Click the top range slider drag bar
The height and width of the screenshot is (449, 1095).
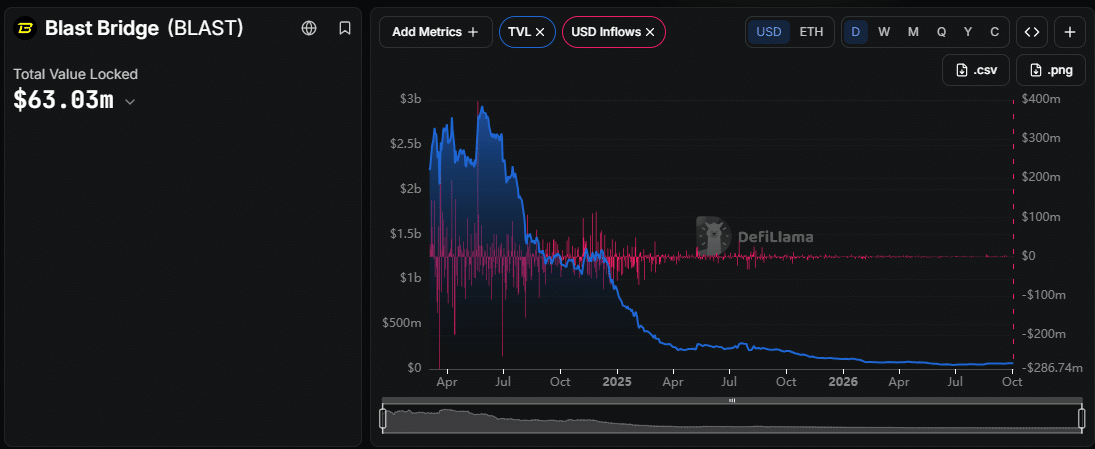(x=732, y=401)
